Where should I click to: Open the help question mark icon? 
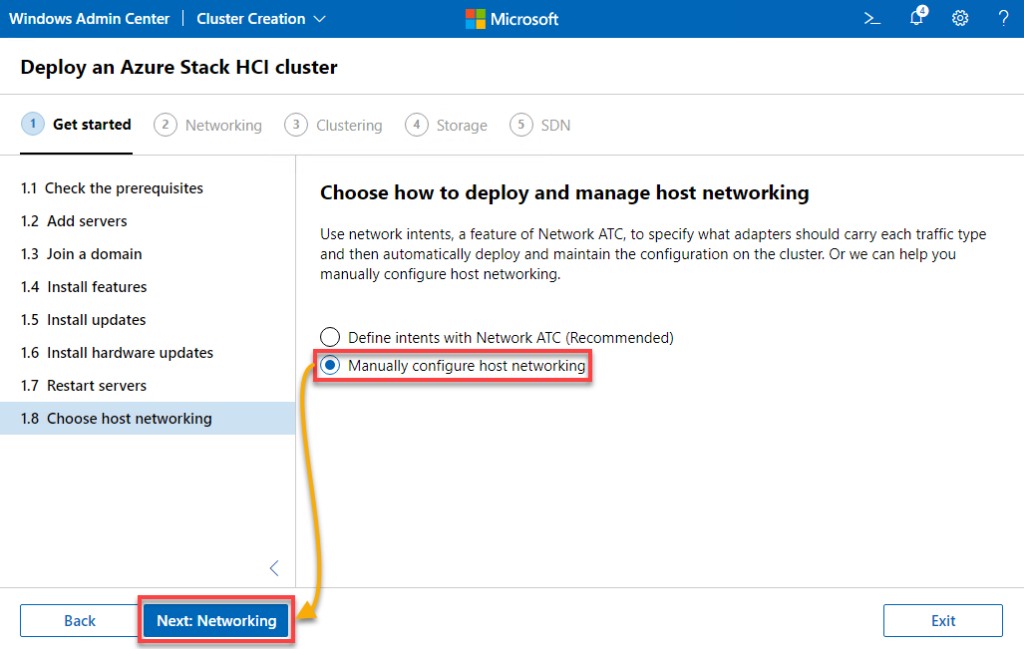click(x=1003, y=18)
